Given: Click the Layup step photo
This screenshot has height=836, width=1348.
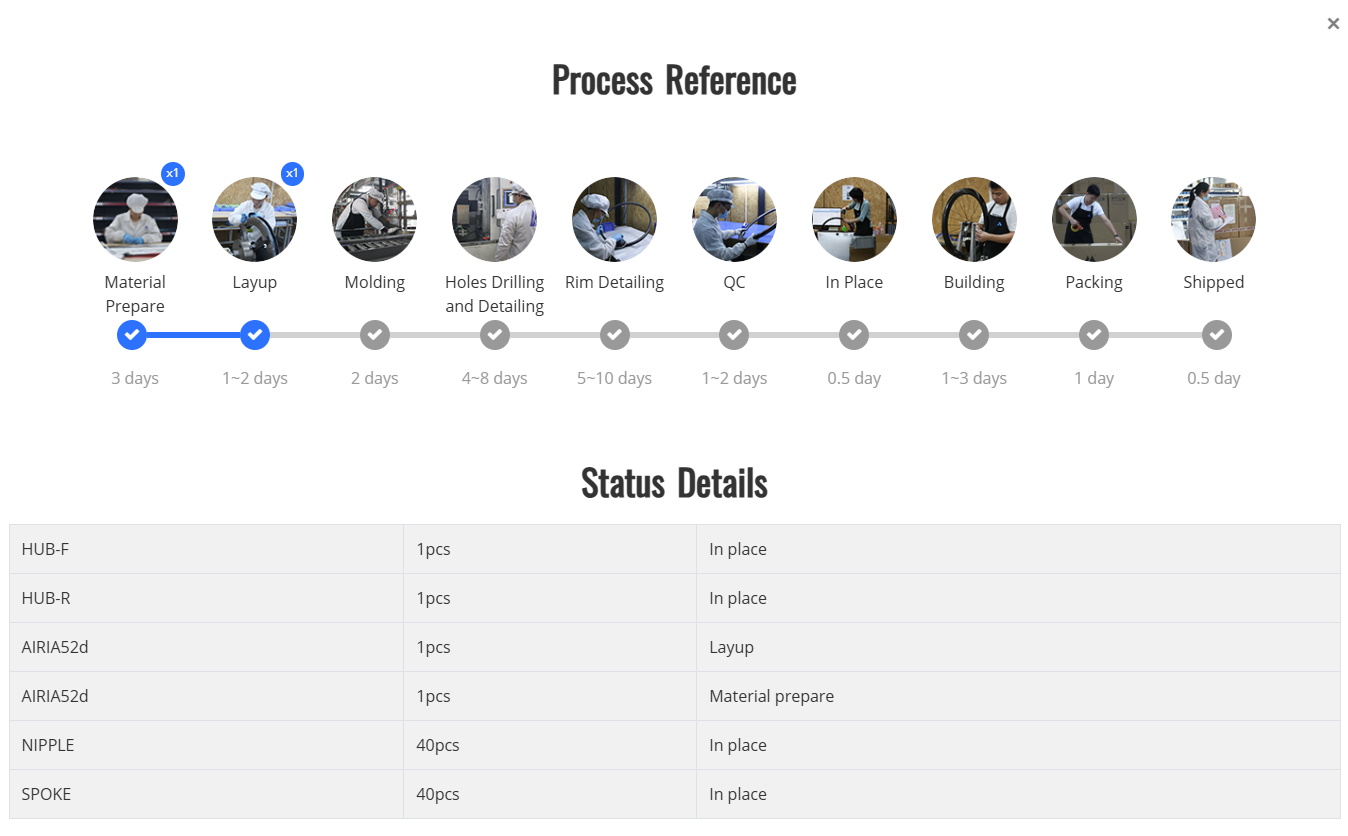Looking at the screenshot, I should [254, 220].
